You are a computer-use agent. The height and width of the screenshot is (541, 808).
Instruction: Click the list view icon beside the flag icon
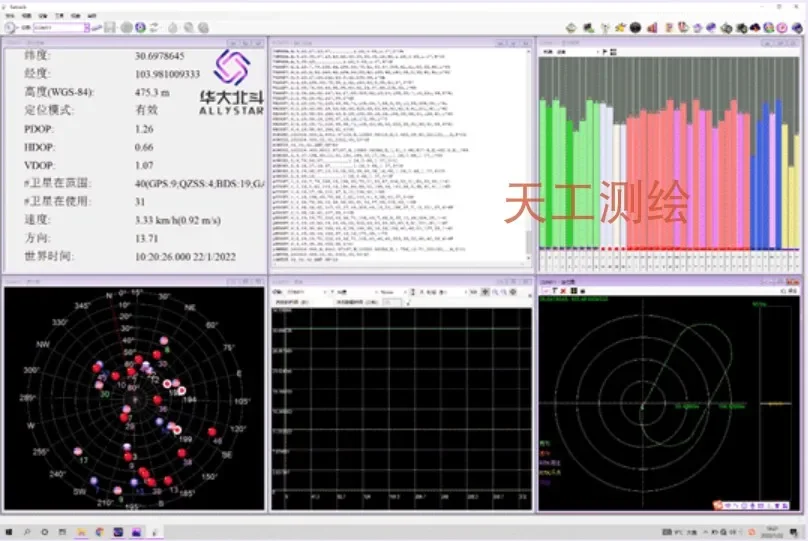[x=613, y=52]
